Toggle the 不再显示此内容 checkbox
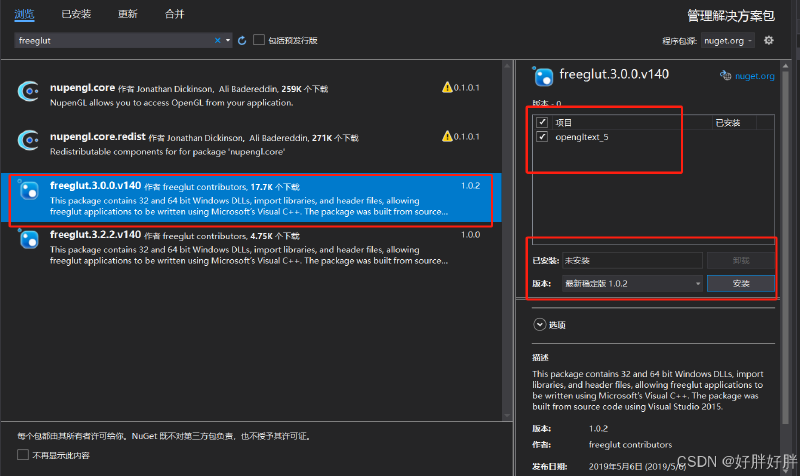 (23, 455)
